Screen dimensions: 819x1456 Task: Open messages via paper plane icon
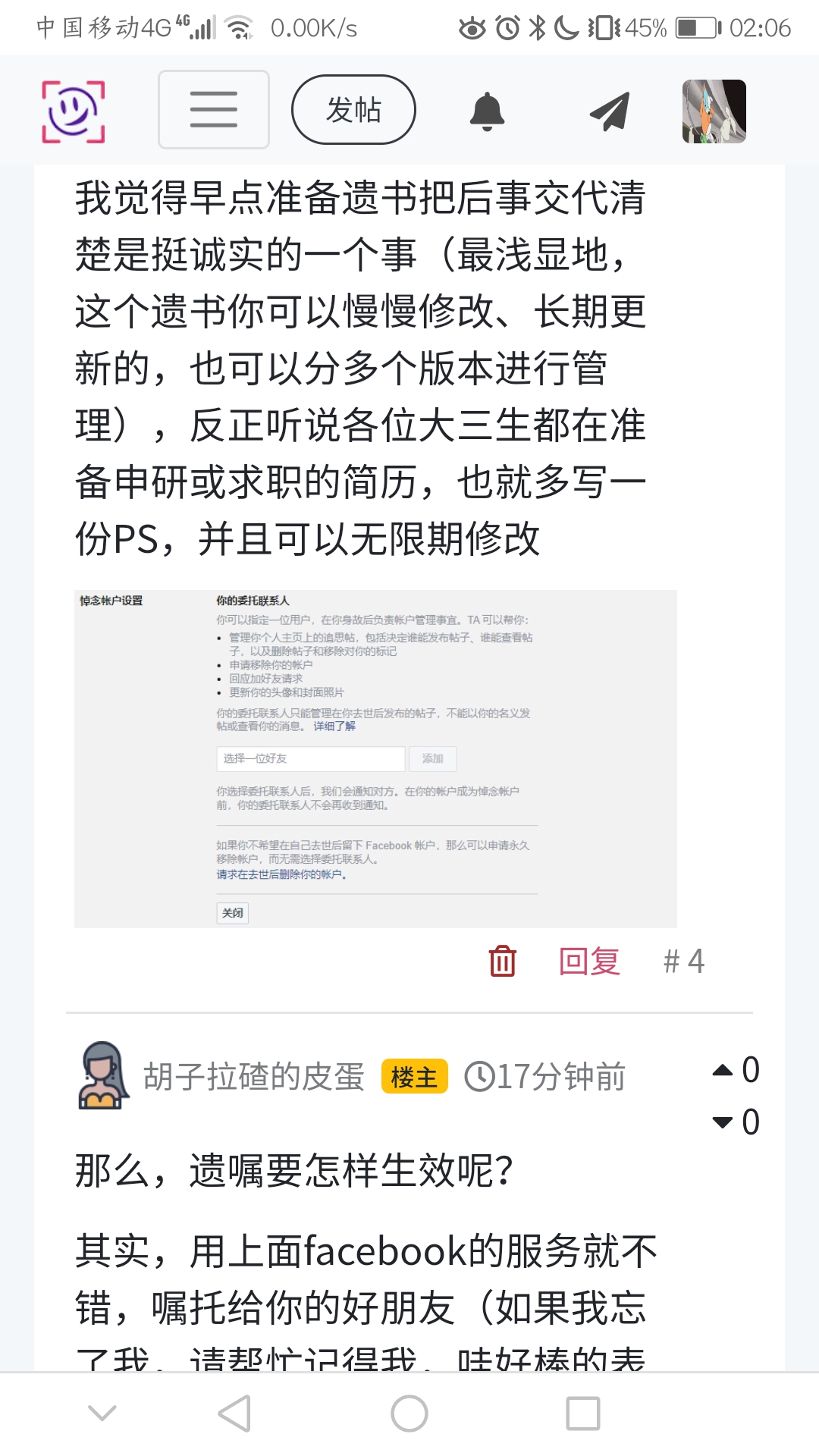pyautogui.click(x=610, y=111)
